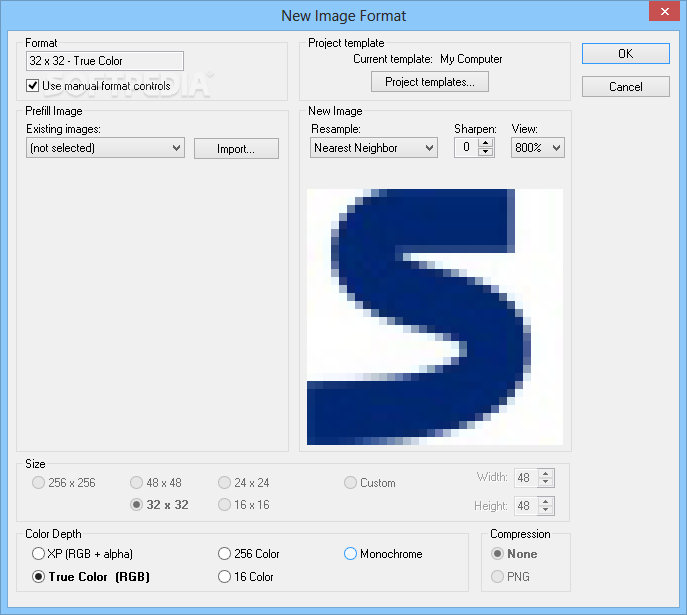Click the Format text field
This screenshot has height=615, width=687.
coord(105,61)
